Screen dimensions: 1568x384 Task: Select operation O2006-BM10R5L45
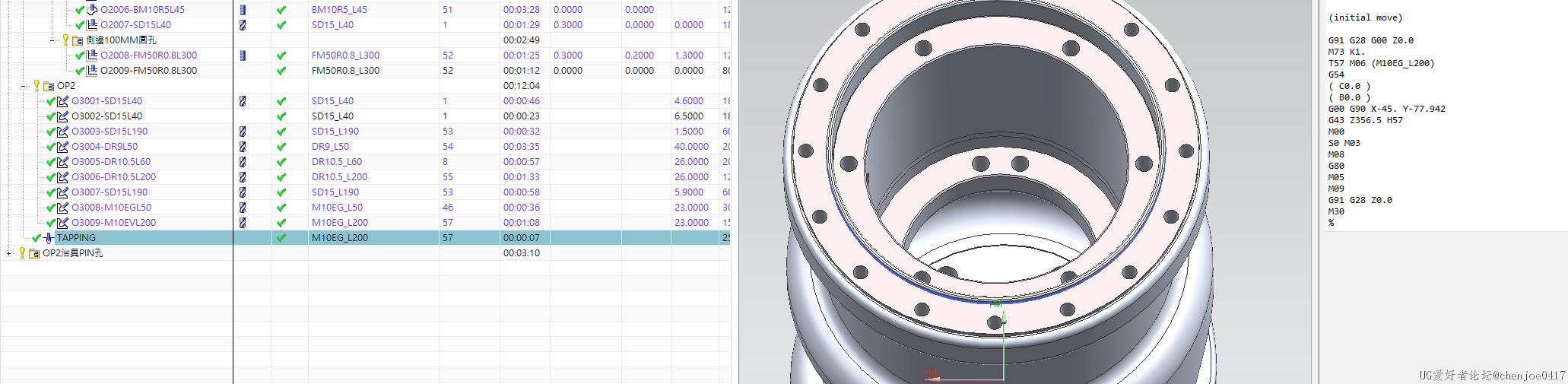click(x=142, y=10)
